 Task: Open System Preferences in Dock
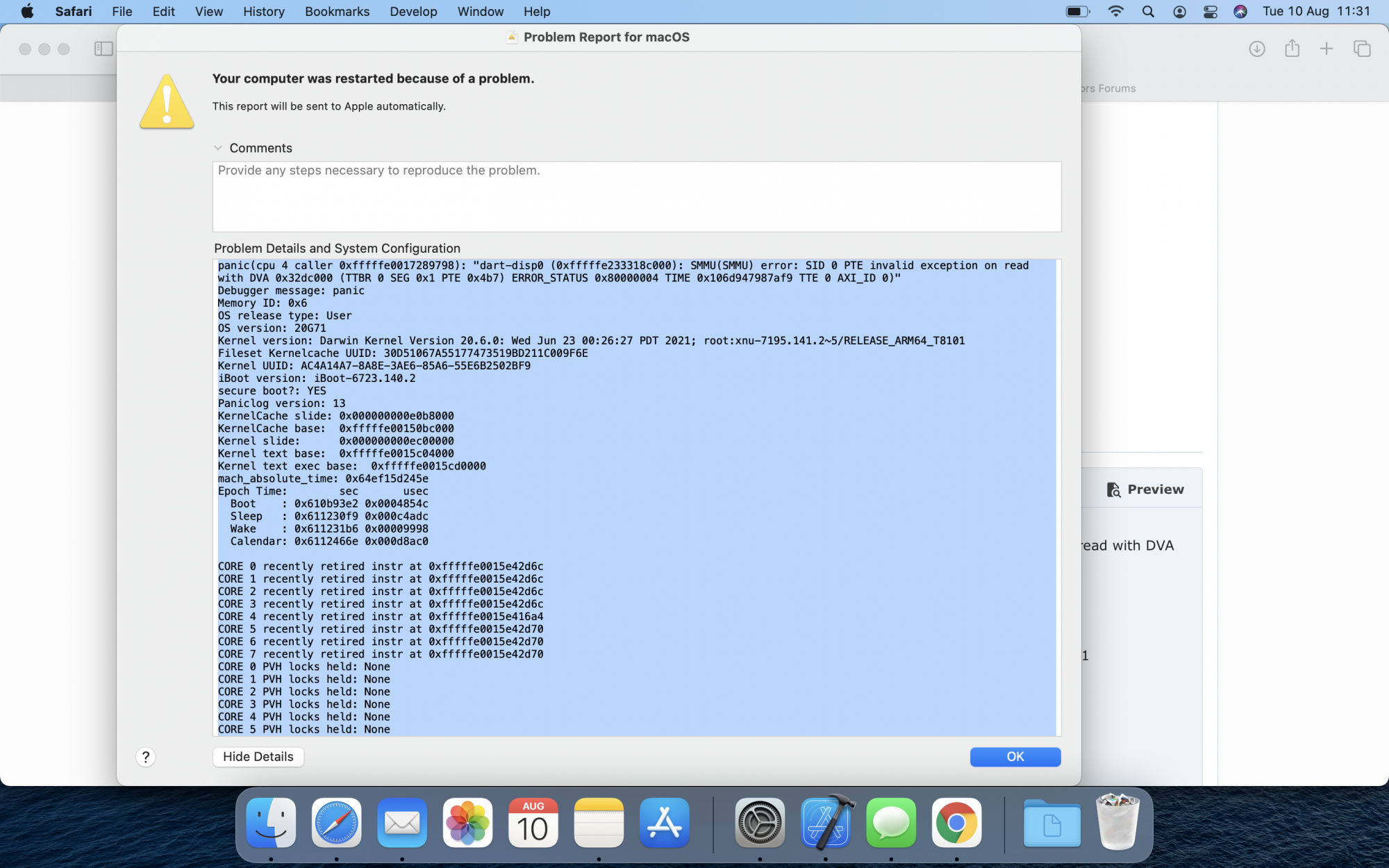pyautogui.click(x=760, y=824)
